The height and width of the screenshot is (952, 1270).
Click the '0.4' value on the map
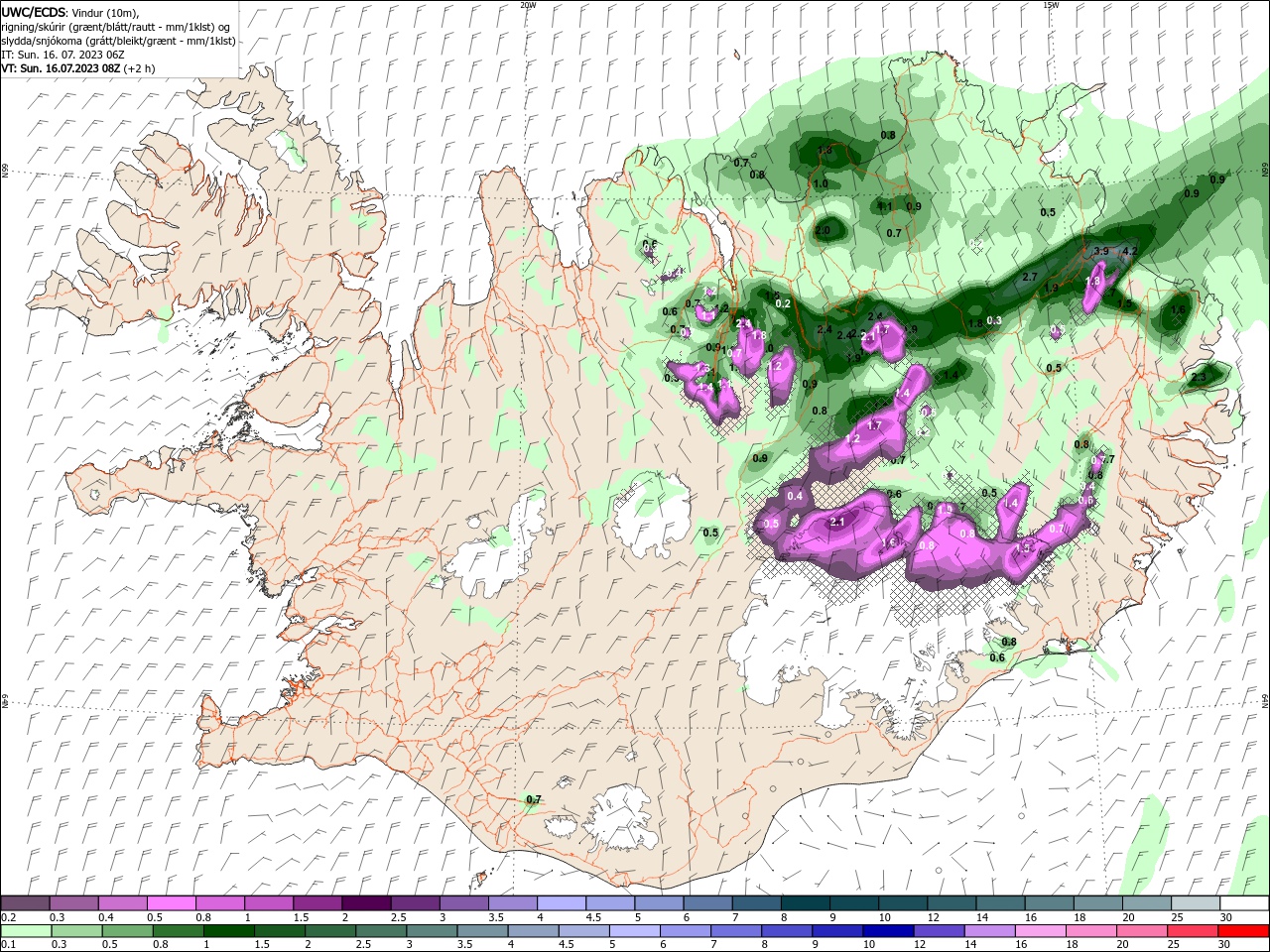[x=795, y=496]
